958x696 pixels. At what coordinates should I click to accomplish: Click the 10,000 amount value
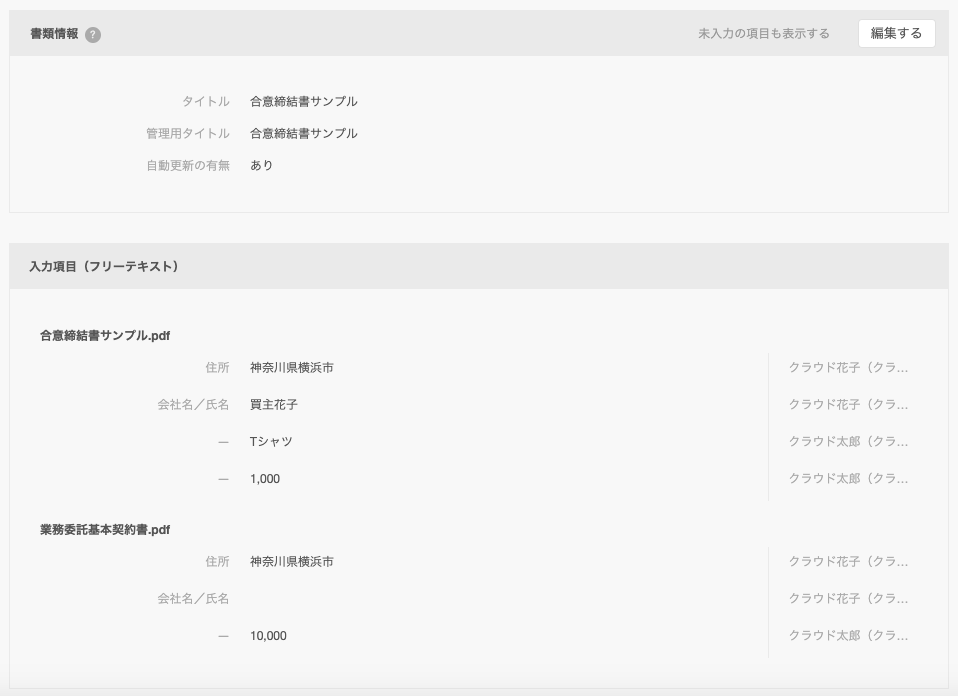coord(268,636)
